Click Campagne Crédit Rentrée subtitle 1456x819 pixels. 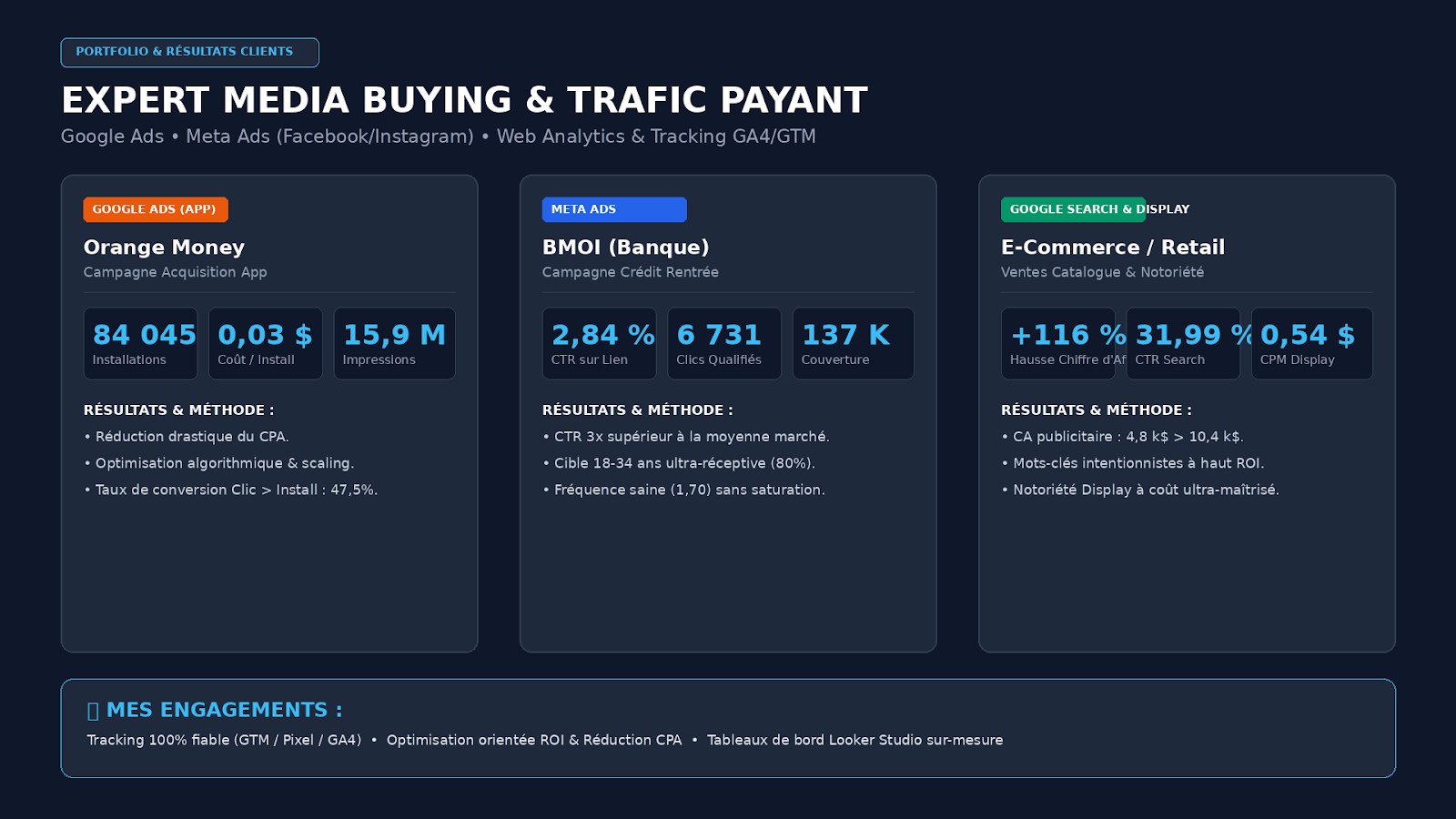click(630, 272)
